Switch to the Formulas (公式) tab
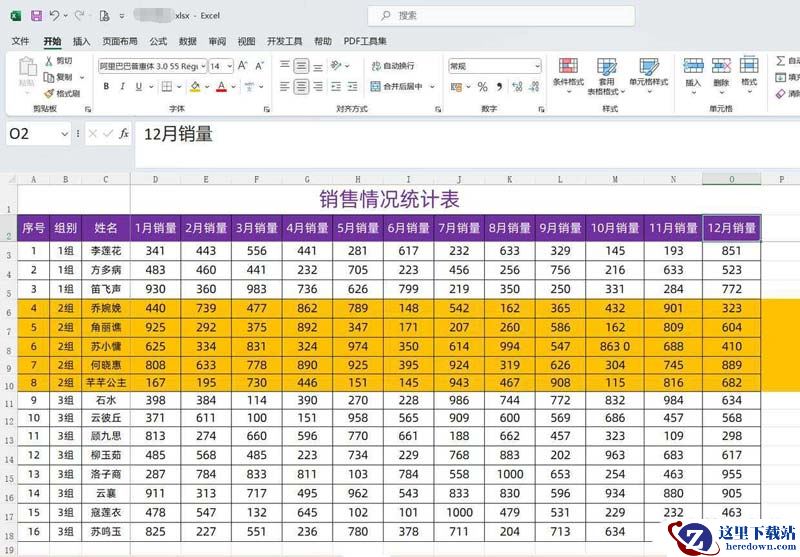This screenshot has height=557, width=800. coord(158,41)
